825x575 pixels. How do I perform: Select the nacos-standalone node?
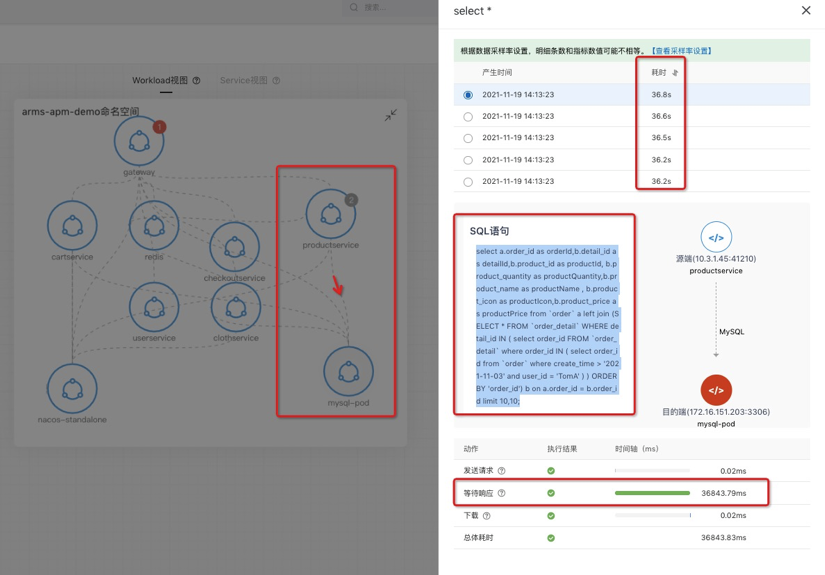pos(72,388)
